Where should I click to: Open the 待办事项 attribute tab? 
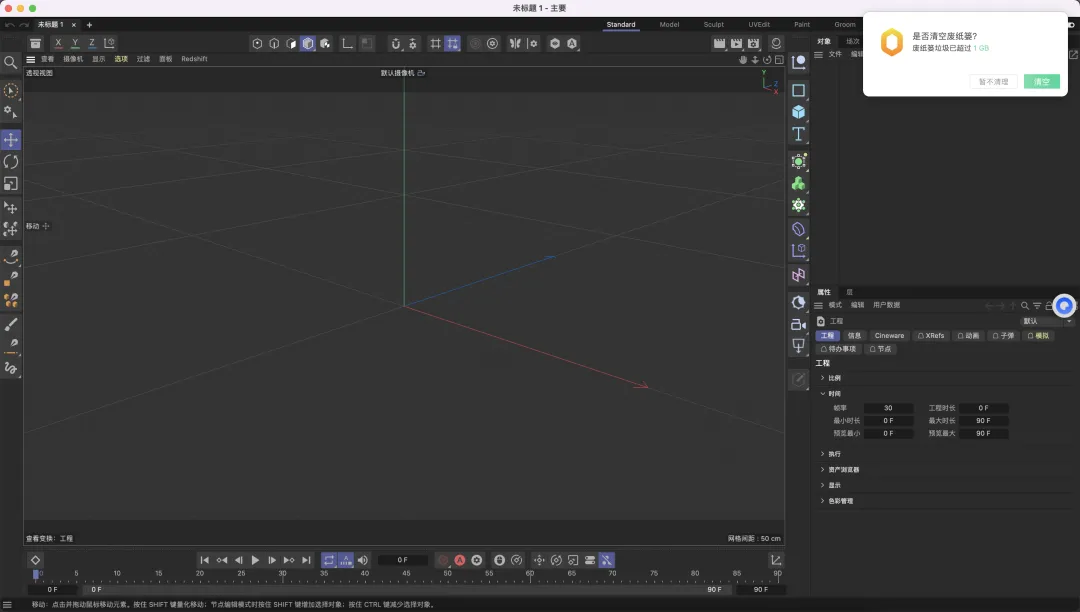point(838,349)
